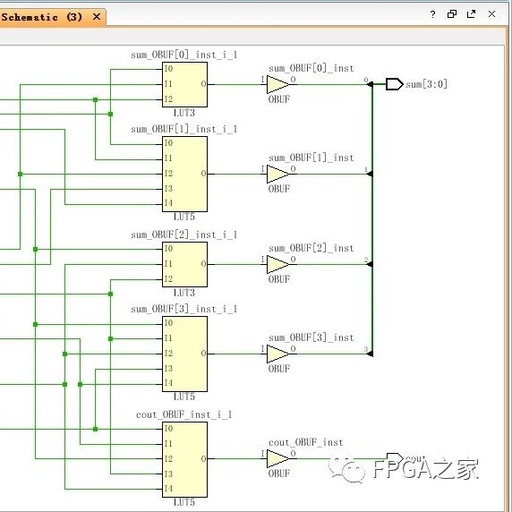This screenshot has height=512, width=512.
Task: Click bus tap arrow labeled 2
Action: pyautogui.click(x=369, y=264)
